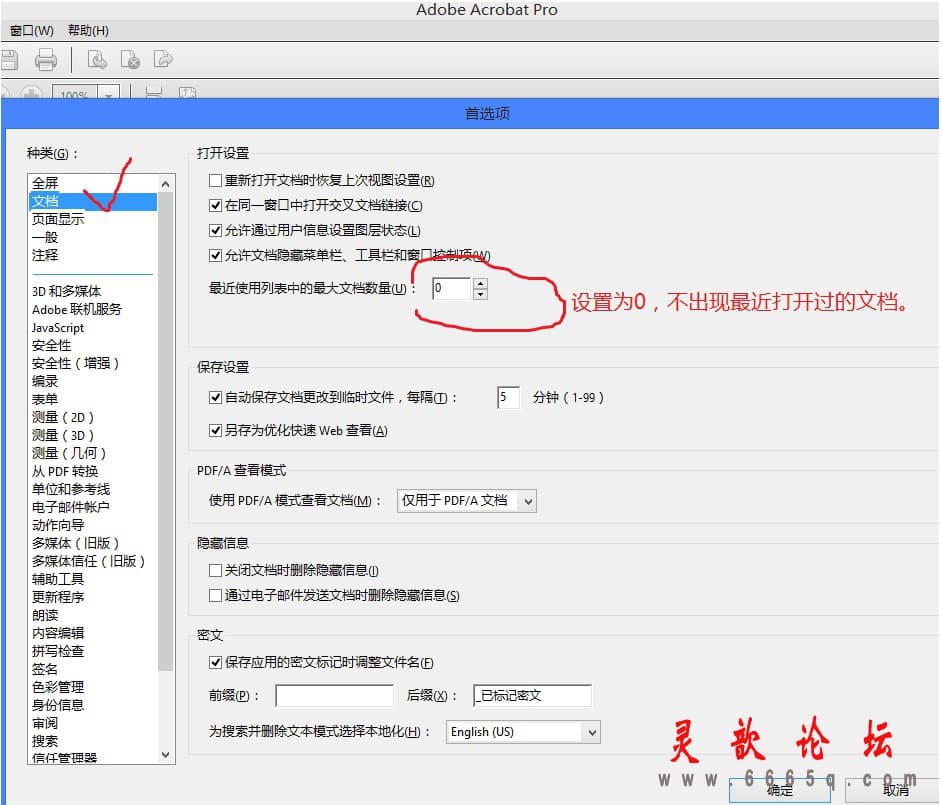The image size is (942, 805).
Task: Open 从 PDF 转换 preferences
Action: pyautogui.click(x=65, y=472)
